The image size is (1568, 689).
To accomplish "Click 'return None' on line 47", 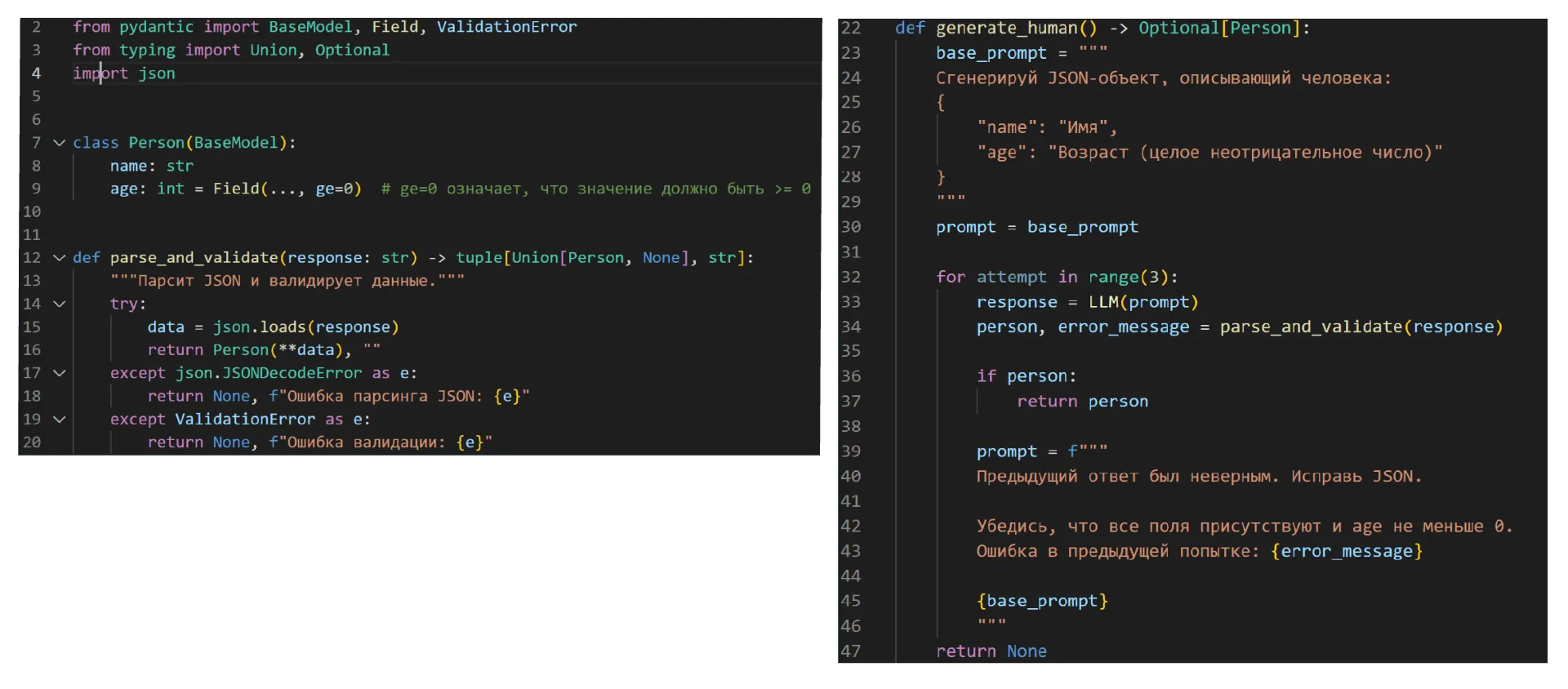I will click(991, 651).
